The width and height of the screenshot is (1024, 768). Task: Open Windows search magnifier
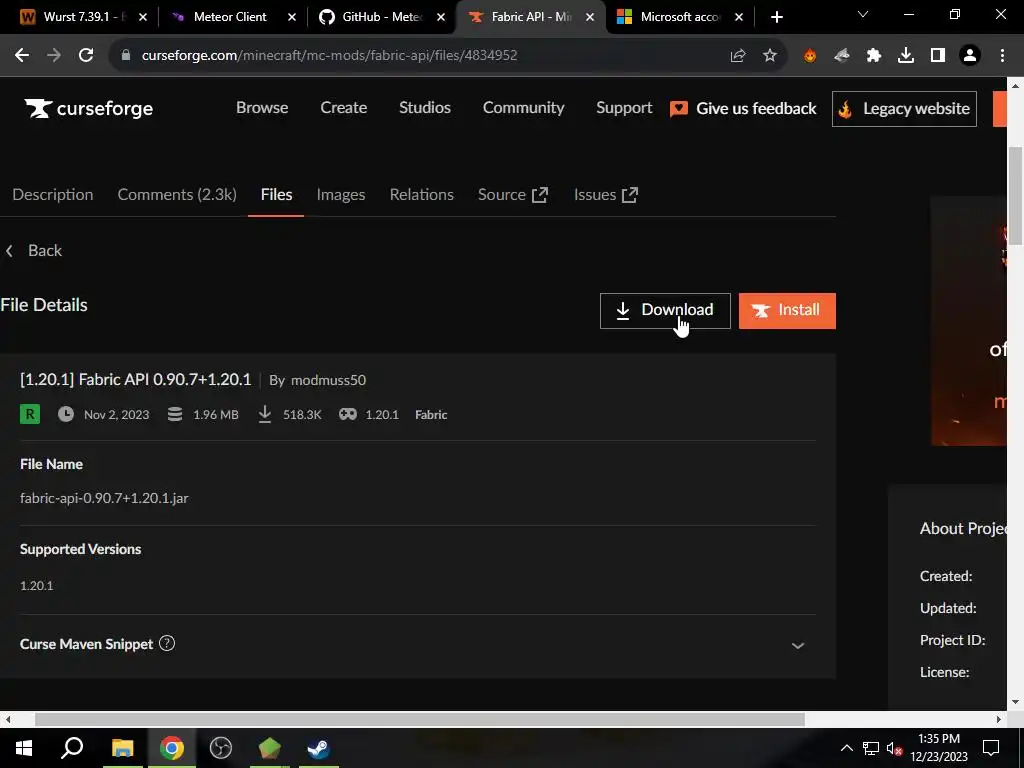[x=72, y=748]
